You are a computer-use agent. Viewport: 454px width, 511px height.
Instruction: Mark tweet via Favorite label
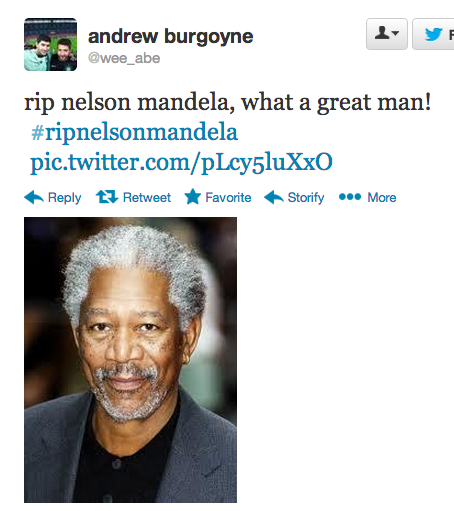[228, 197]
